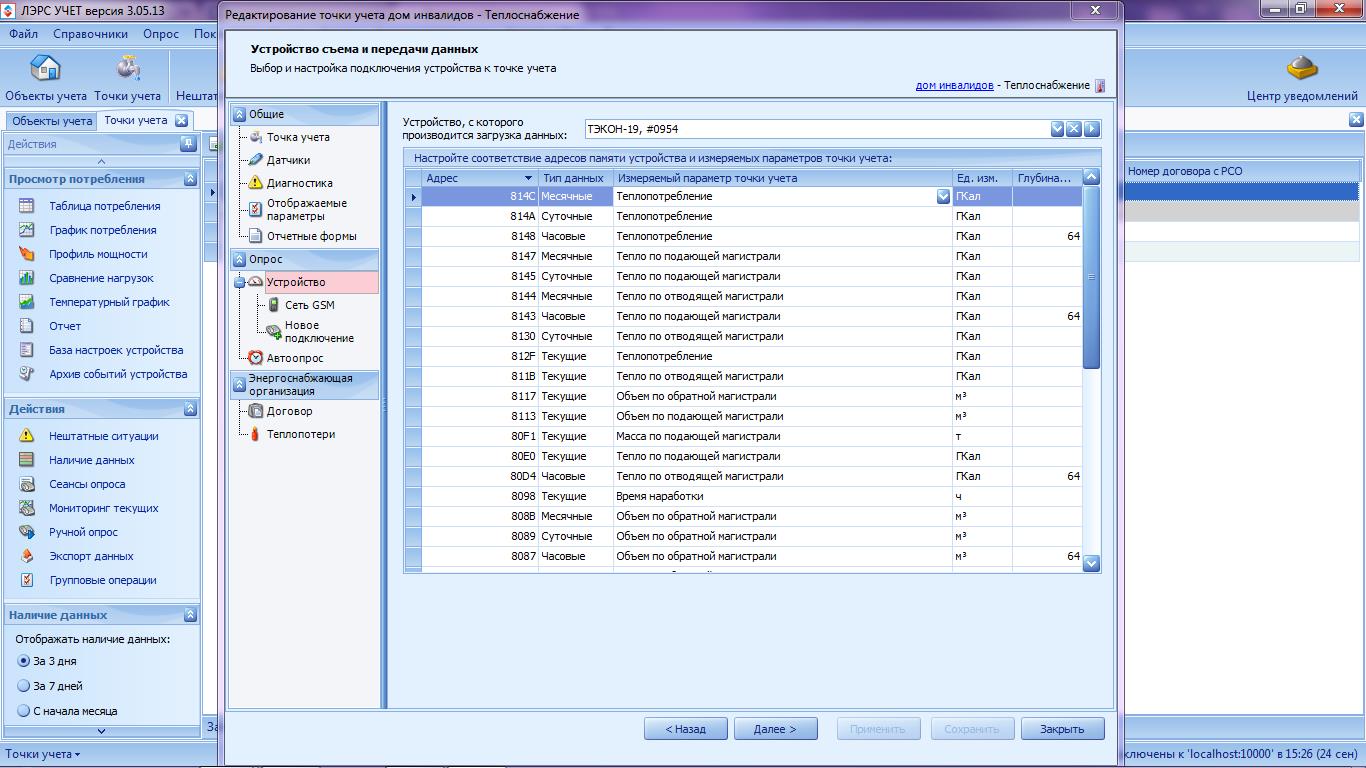1366x768 pixels.
Task: Choose За 7 дней radio option
Action: (x=24, y=686)
